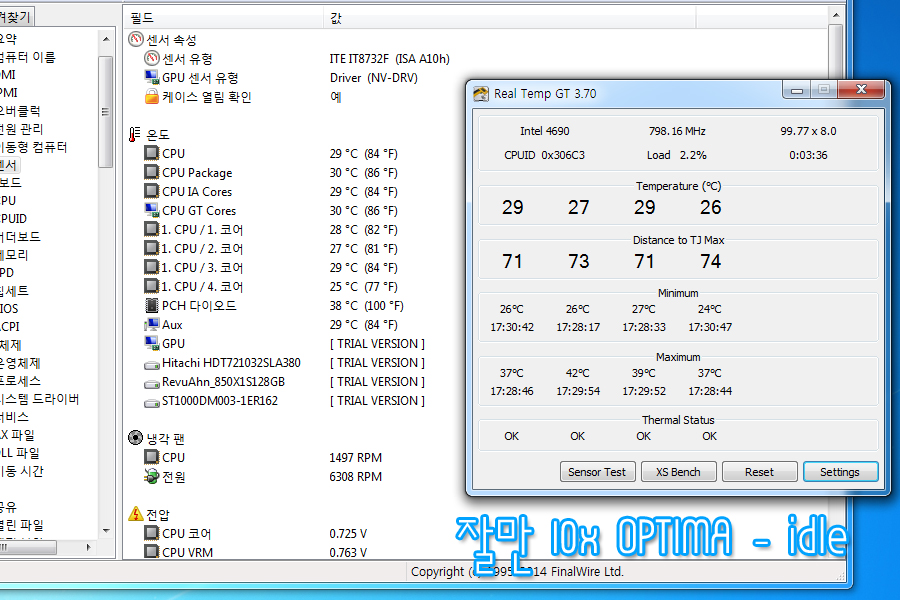Image resolution: width=900 pixels, height=600 pixels.
Task: Open 전원 관리 in the left tree
Action: (x=21, y=129)
